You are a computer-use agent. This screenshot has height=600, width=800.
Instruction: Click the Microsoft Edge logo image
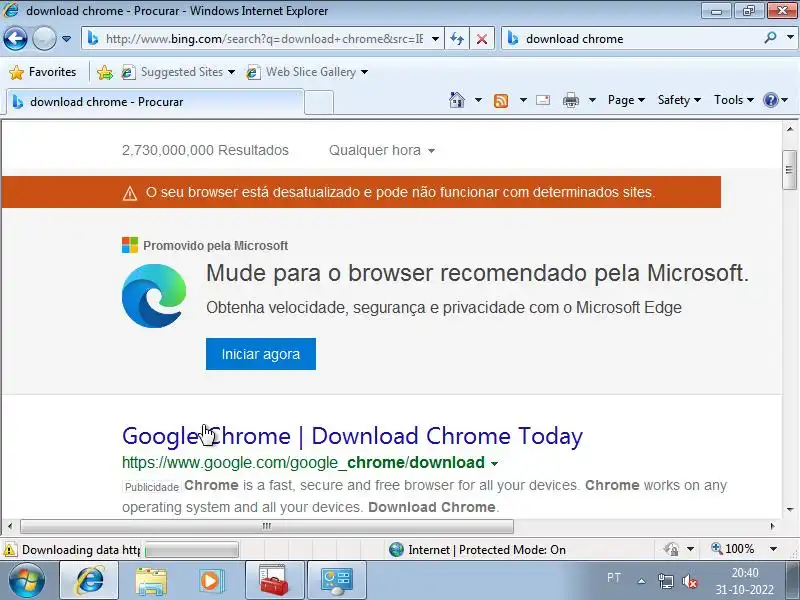coord(154,296)
